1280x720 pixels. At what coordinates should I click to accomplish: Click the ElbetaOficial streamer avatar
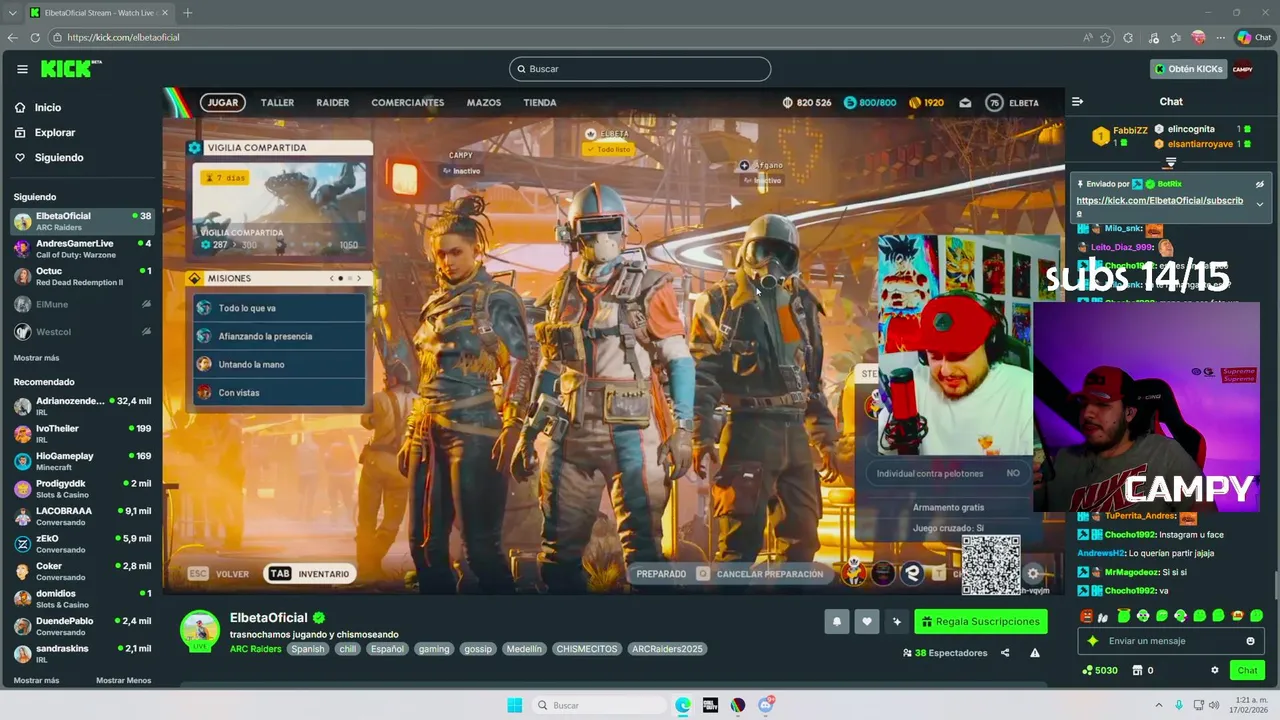point(200,630)
